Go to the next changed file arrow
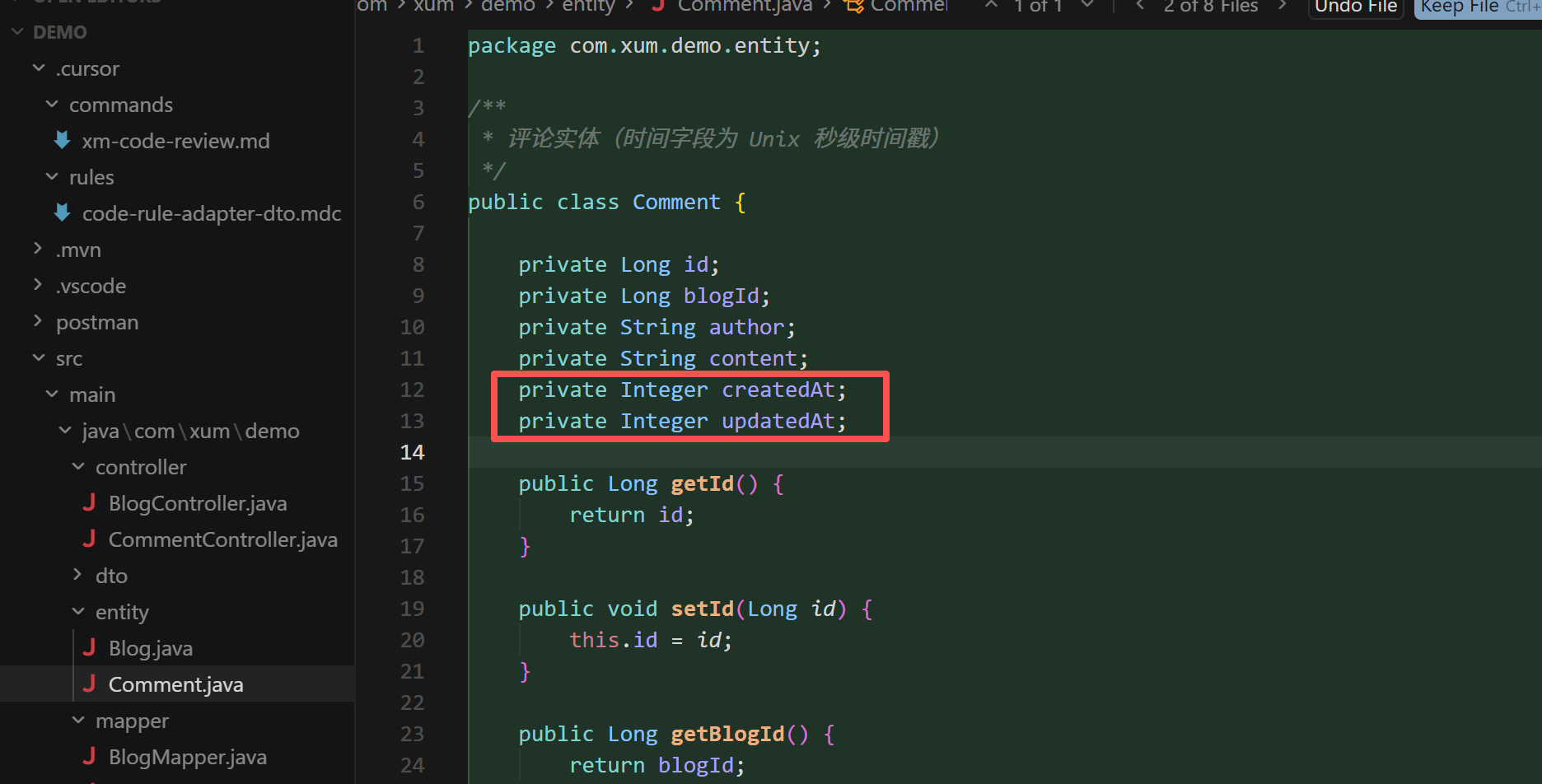The image size is (1542, 784). pyautogui.click(x=1282, y=7)
